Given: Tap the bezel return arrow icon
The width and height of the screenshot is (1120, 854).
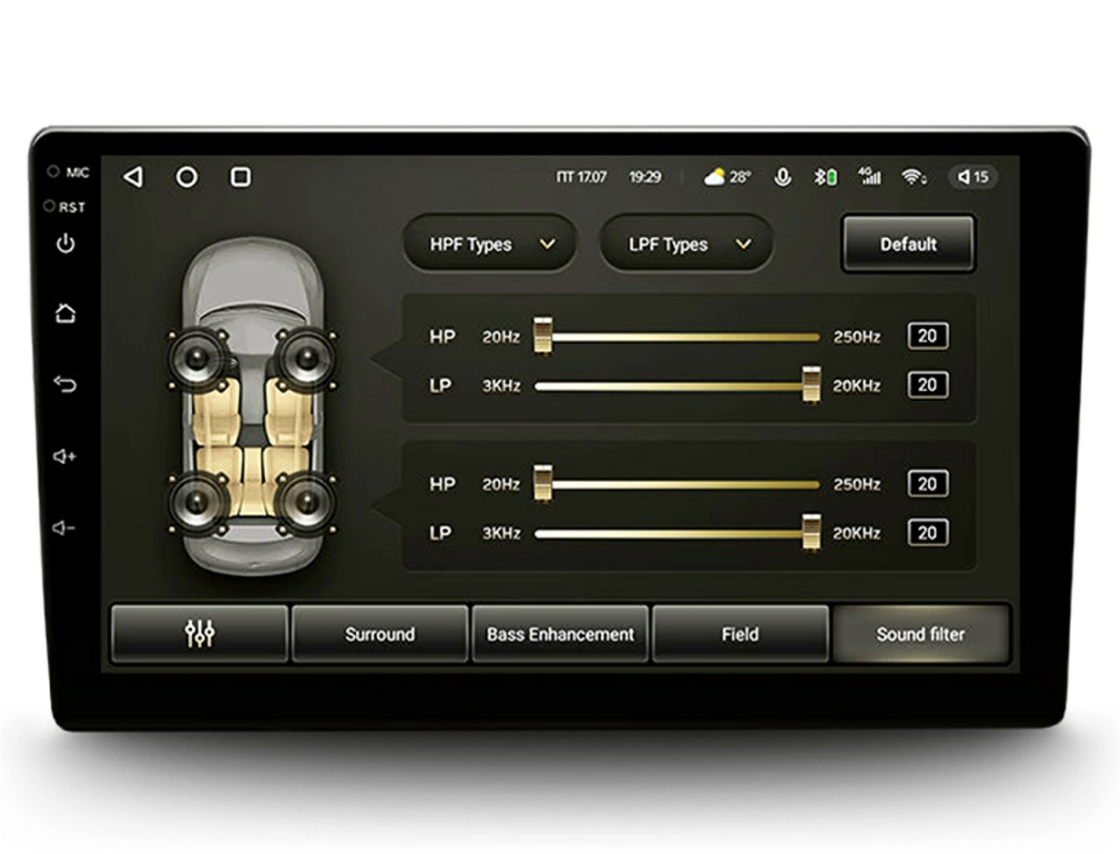Looking at the screenshot, I should (x=65, y=384).
